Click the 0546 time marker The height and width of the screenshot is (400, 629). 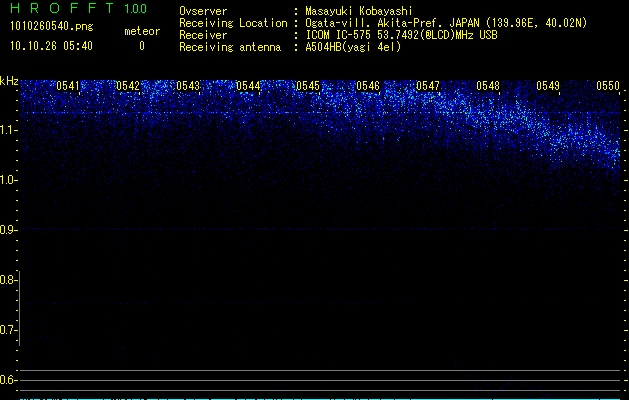coord(368,86)
